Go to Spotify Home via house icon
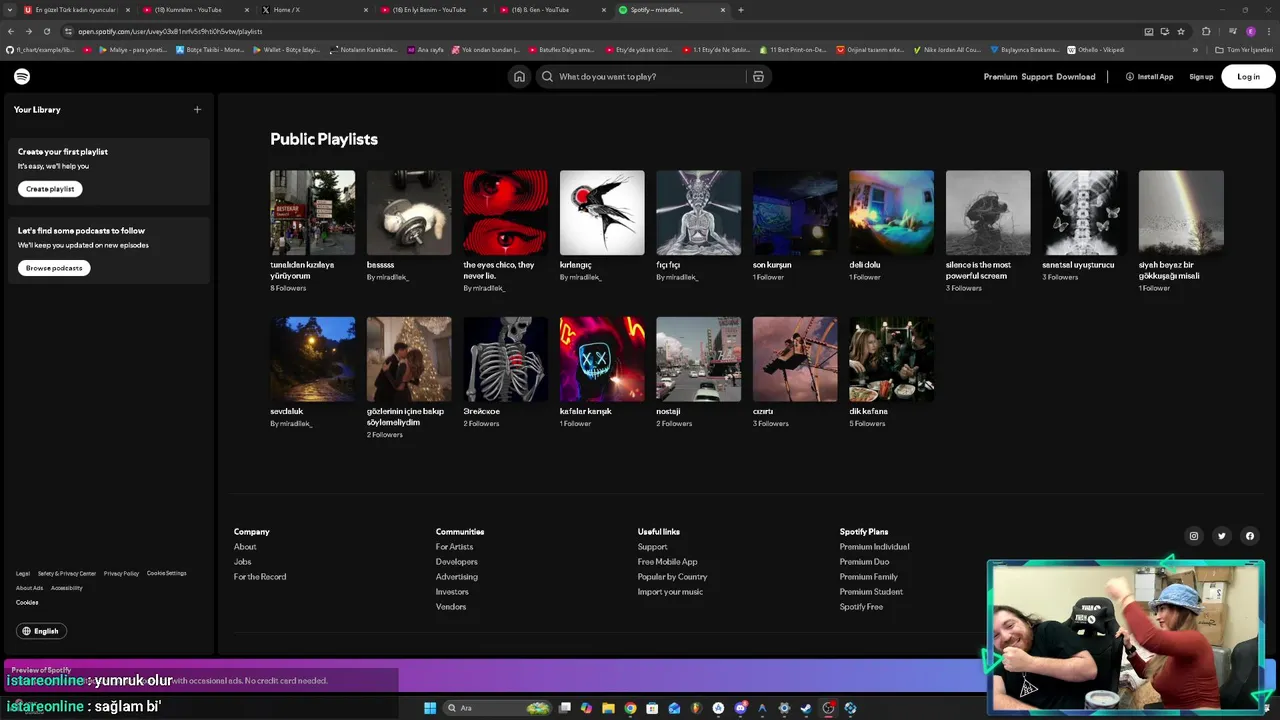The height and width of the screenshot is (720, 1280). click(x=519, y=76)
